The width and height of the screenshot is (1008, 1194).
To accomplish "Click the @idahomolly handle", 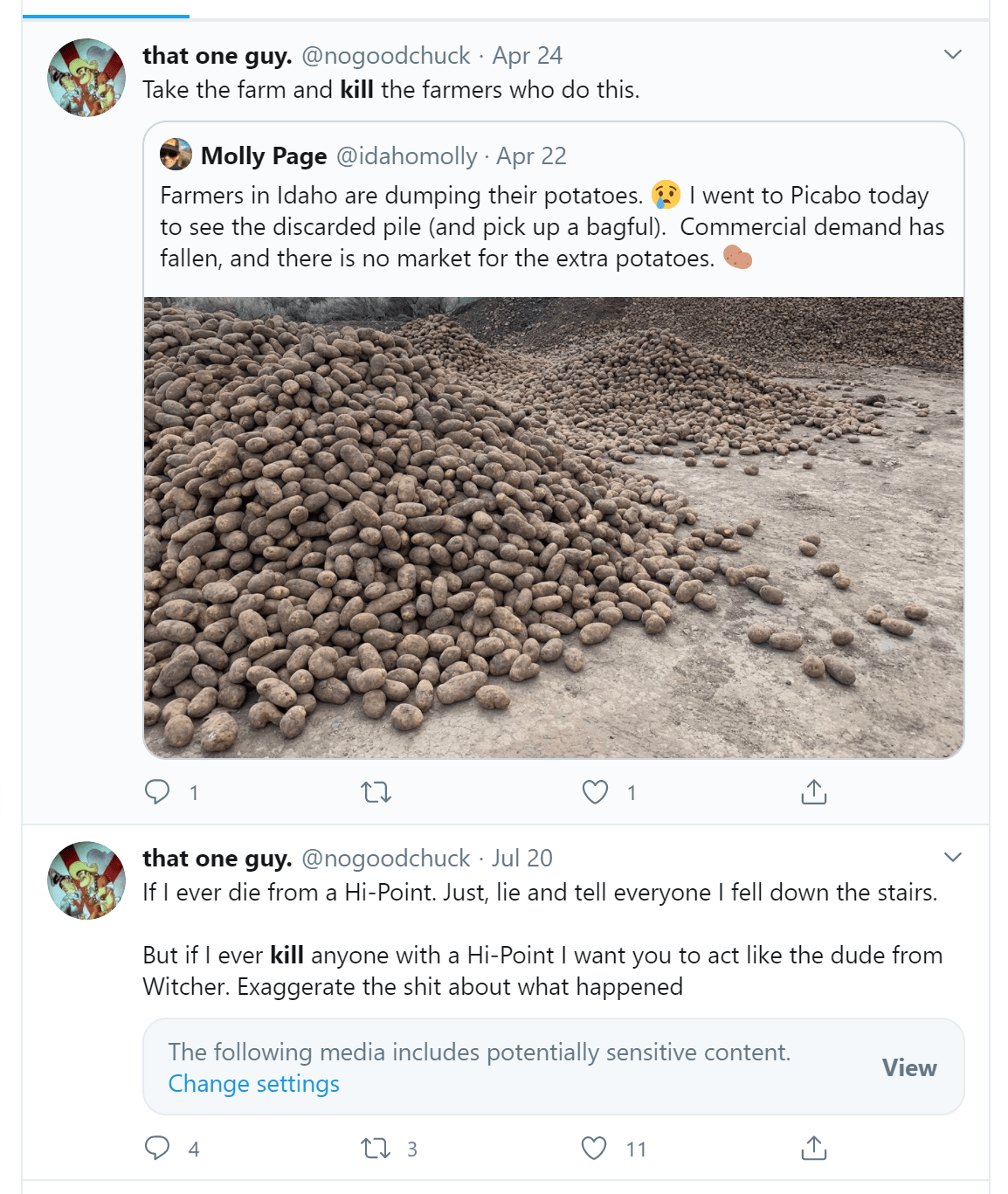I will coord(406,156).
